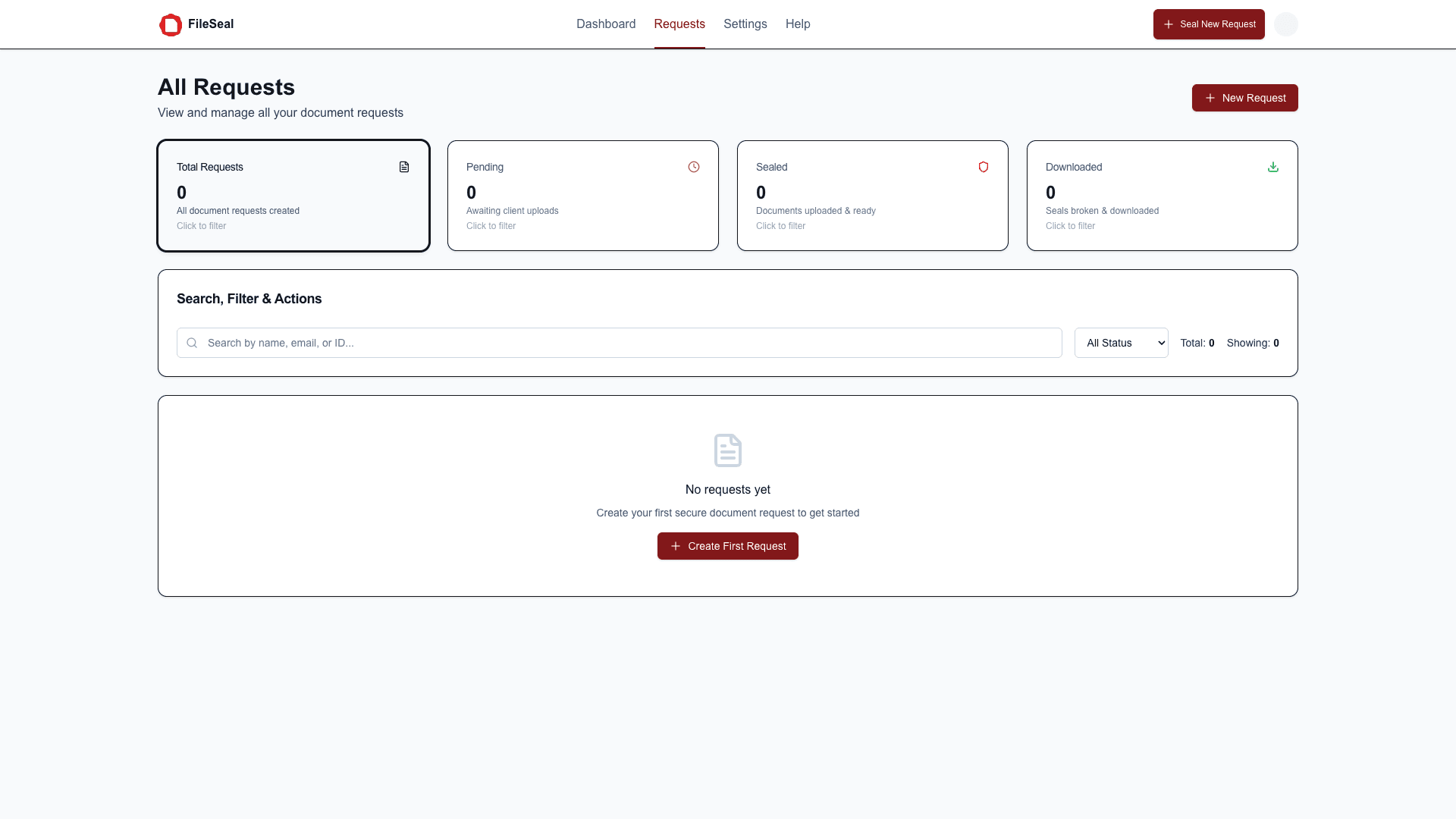Click the empty-state document icon

728,450
